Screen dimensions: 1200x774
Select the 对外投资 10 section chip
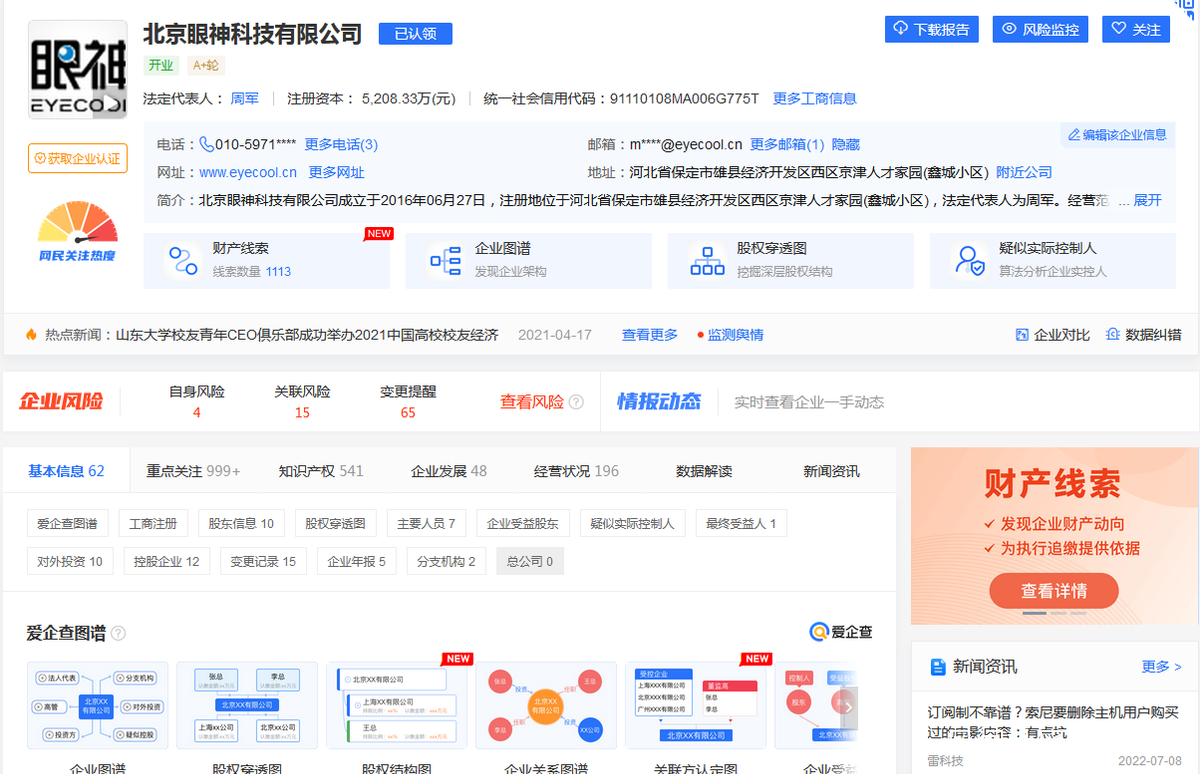click(x=70, y=561)
